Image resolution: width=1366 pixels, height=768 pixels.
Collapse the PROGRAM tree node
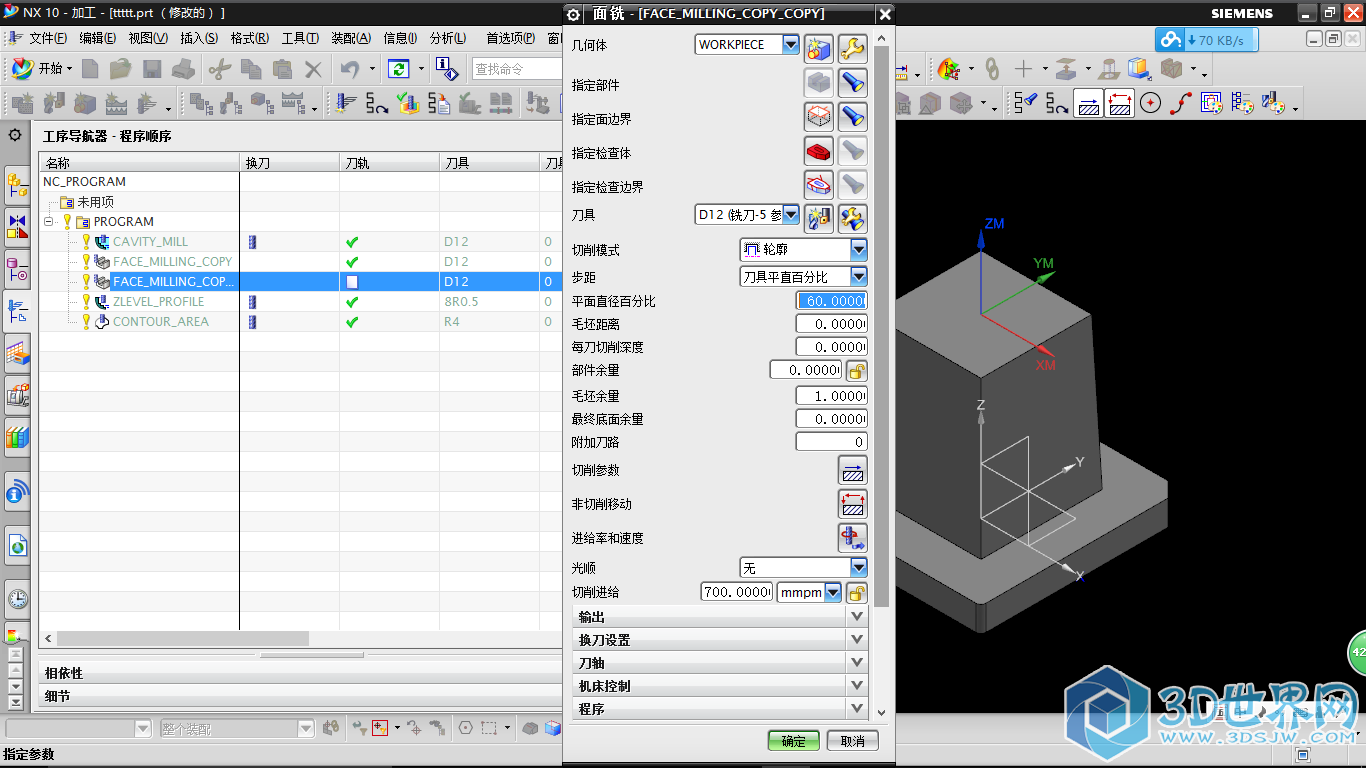48,222
